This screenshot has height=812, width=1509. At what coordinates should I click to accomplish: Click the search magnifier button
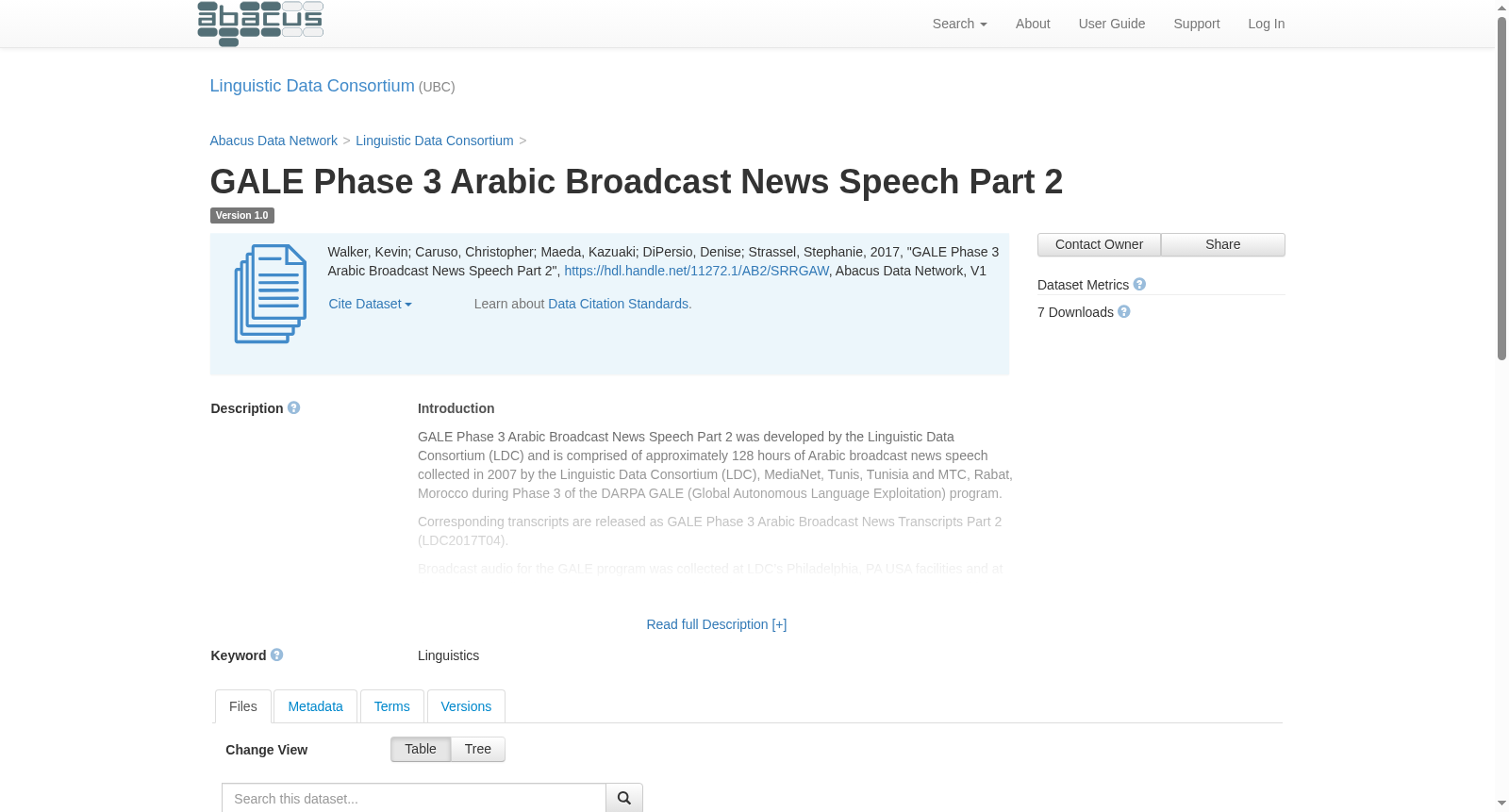[624, 798]
